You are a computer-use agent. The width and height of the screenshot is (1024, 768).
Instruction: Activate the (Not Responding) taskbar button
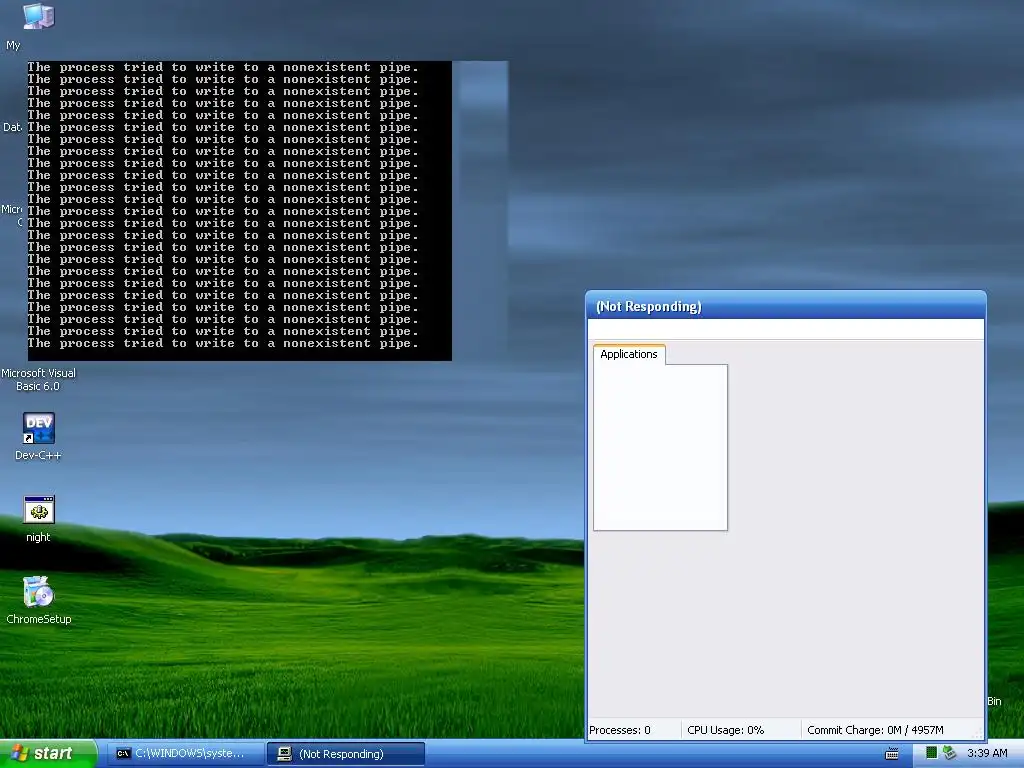(x=346, y=754)
